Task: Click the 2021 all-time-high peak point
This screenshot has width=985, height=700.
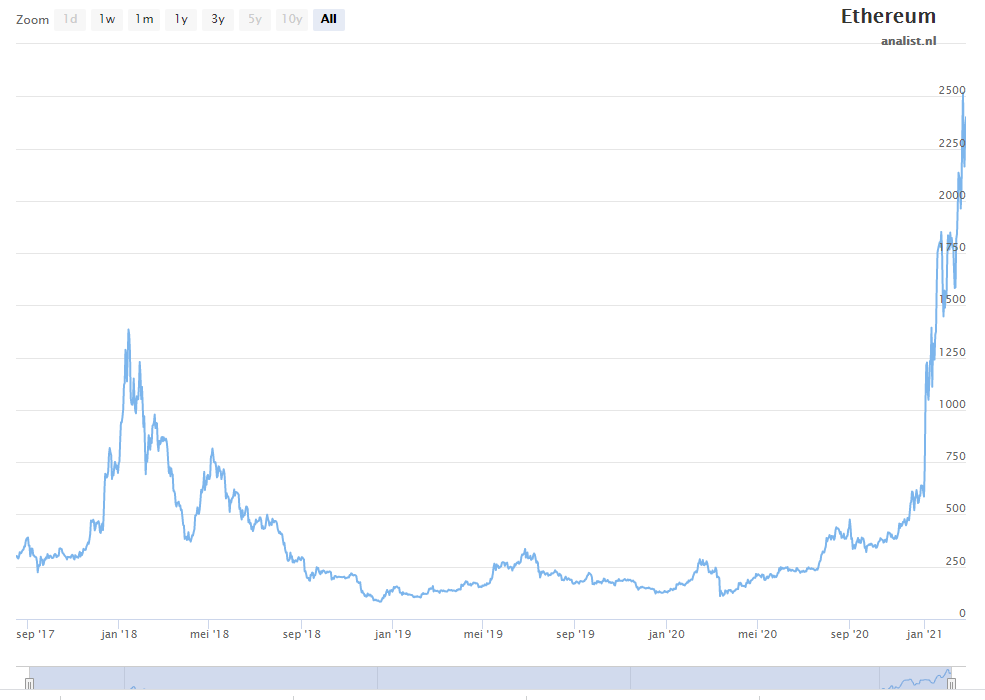Action: [x=963, y=94]
